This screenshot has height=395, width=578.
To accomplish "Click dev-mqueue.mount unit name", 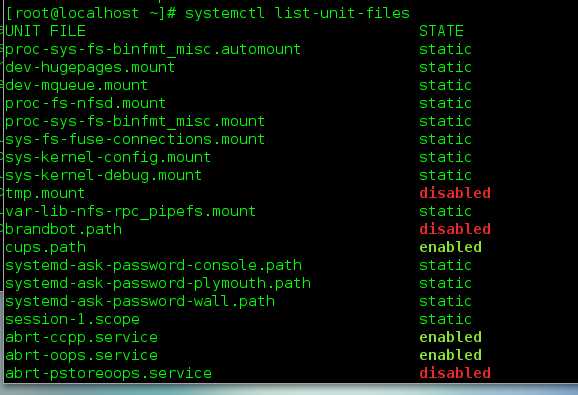I will click(77, 85).
